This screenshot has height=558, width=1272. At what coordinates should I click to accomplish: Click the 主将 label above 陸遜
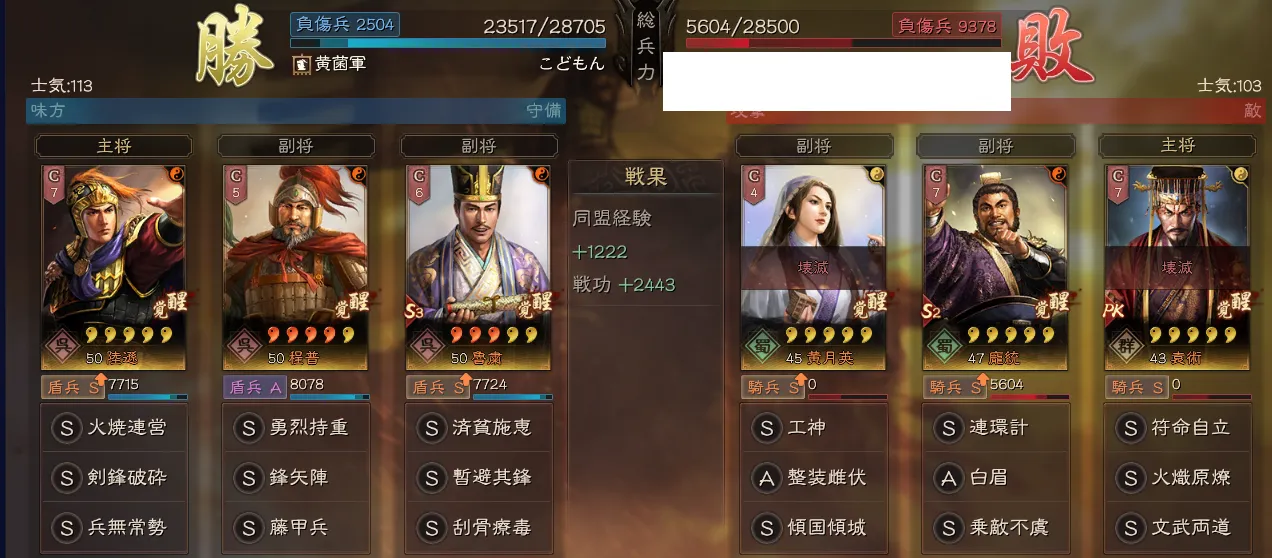114,146
